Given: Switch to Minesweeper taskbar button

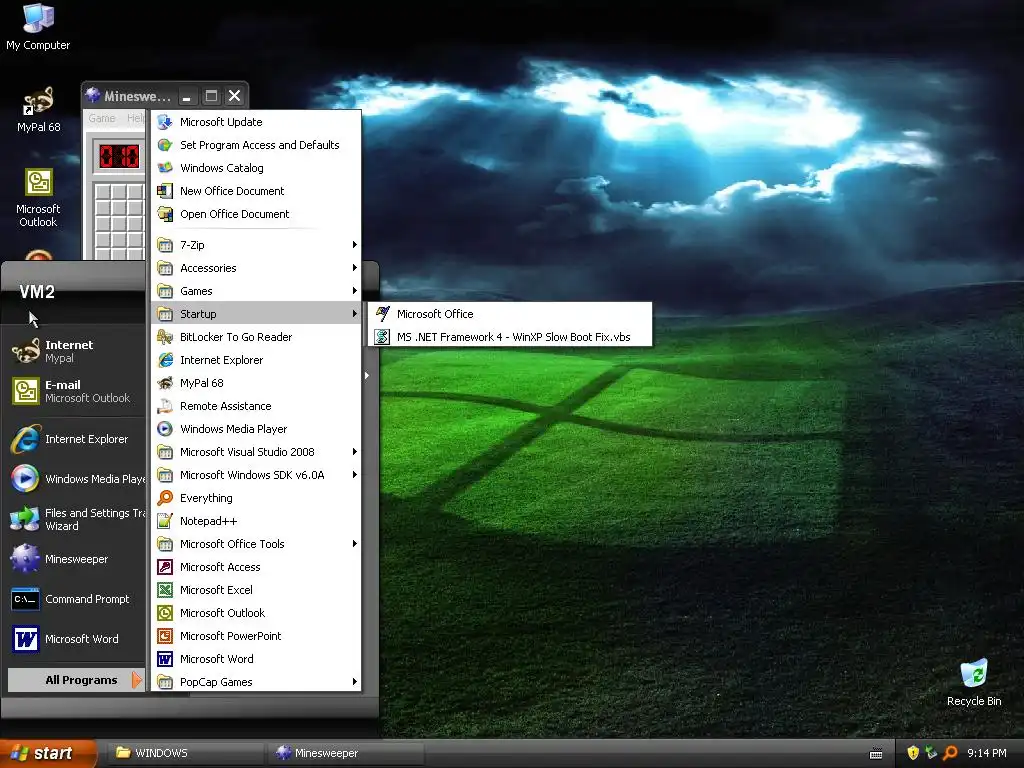Looking at the screenshot, I should coord(346,753).
